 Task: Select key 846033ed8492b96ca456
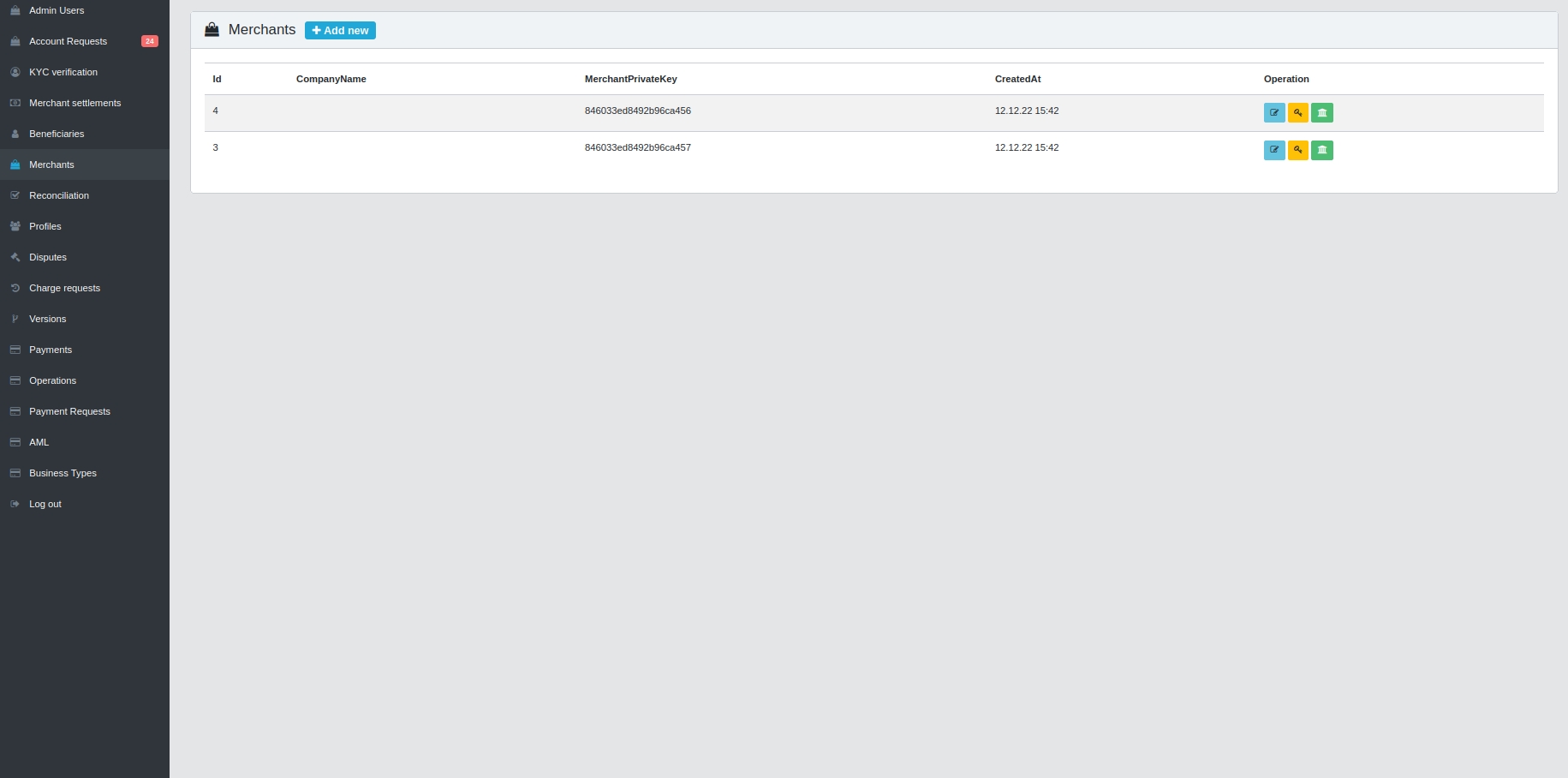coord(637,111)
